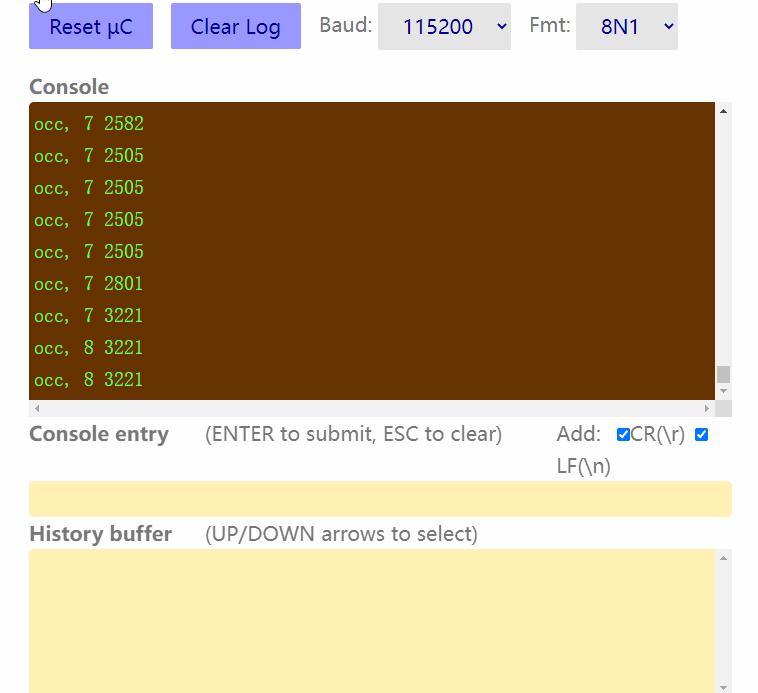Screen dimensions: 758x693
Task: Focus the Console entry input field
Action: (380, 499)
